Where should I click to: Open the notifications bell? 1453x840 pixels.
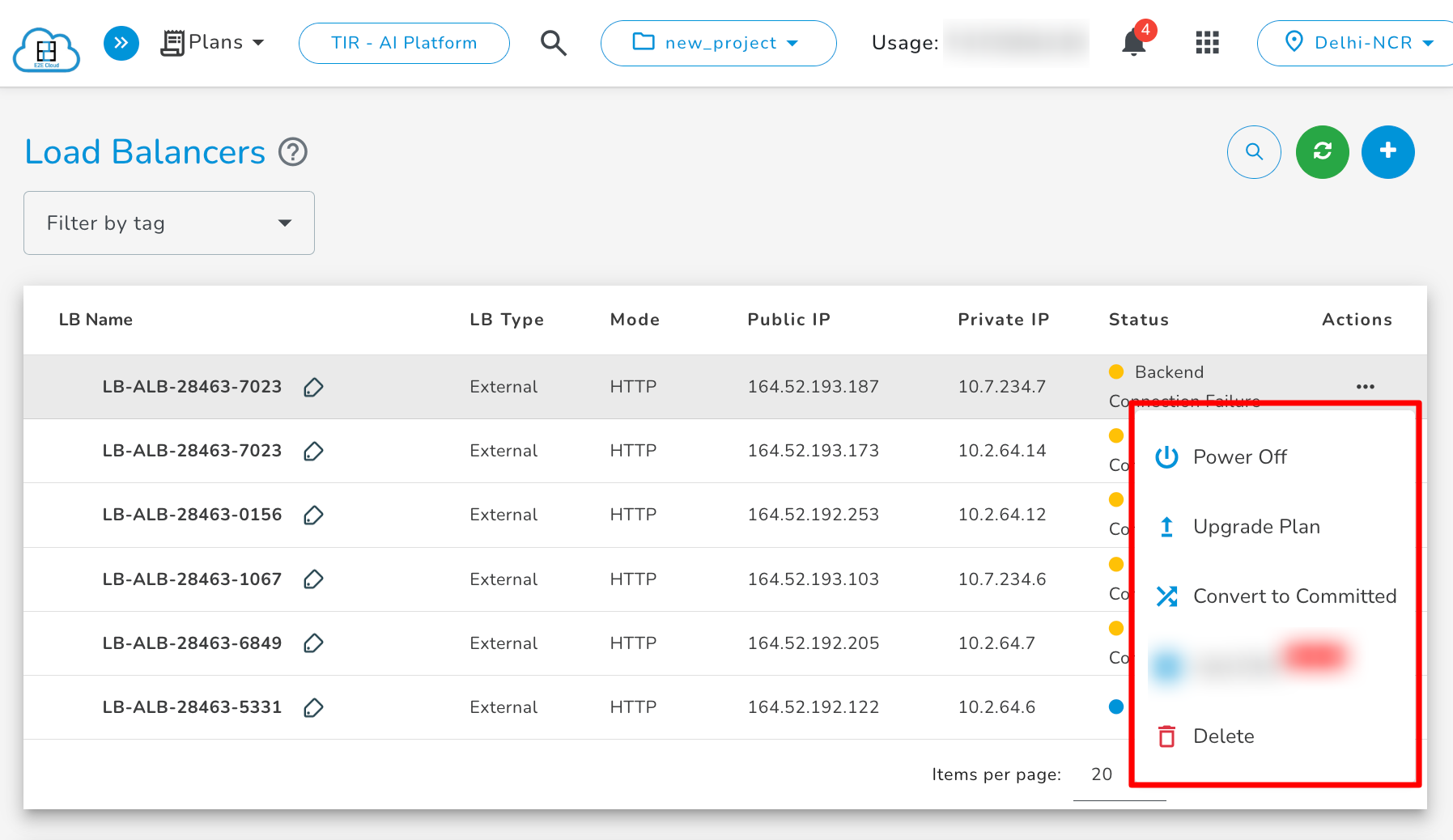(1132, 44)
